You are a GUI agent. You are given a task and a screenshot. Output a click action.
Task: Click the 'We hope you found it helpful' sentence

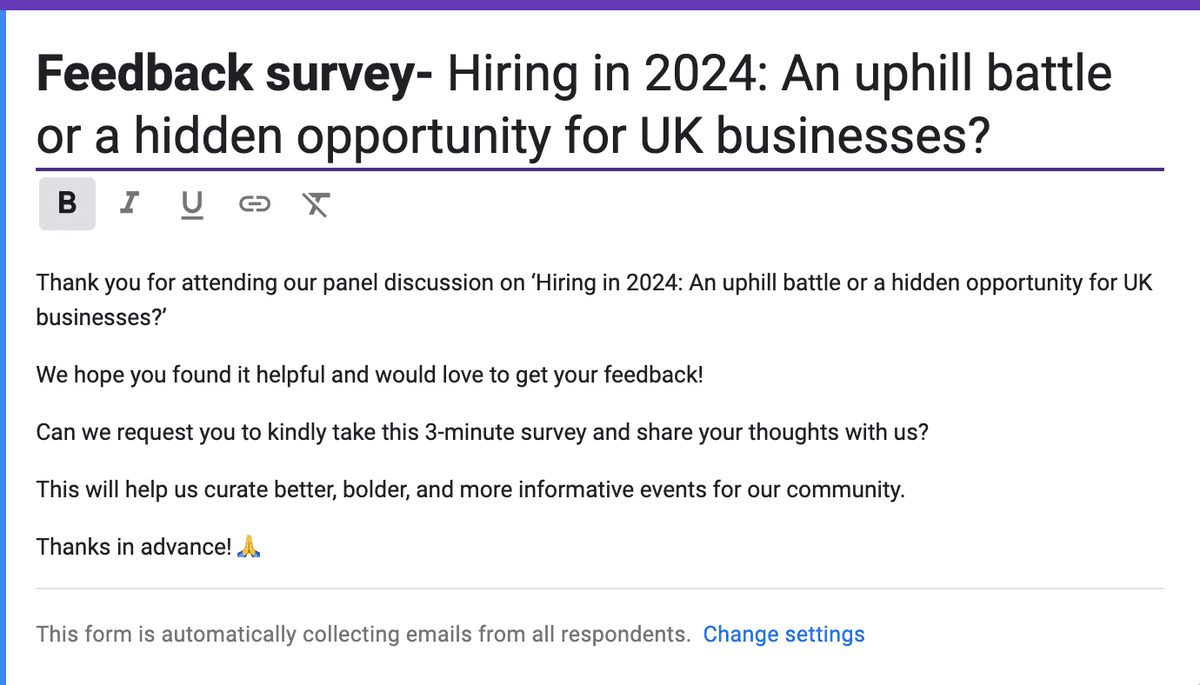tap(370, 375)
